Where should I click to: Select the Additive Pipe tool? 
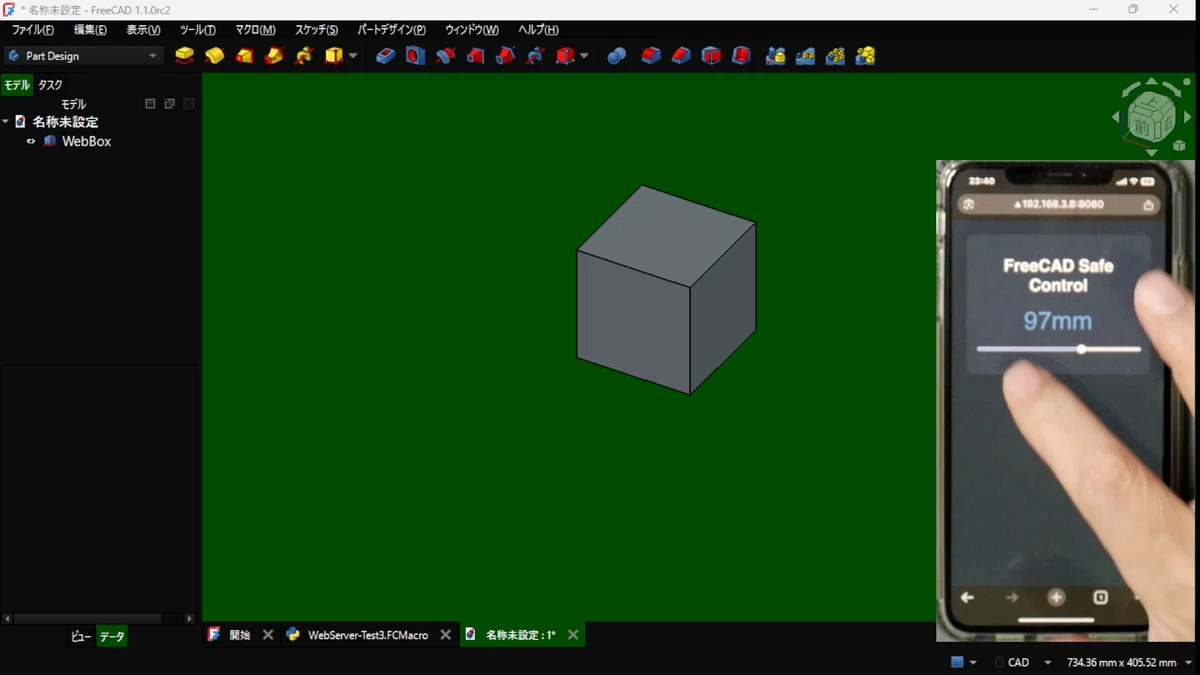[x=274, y=56]
